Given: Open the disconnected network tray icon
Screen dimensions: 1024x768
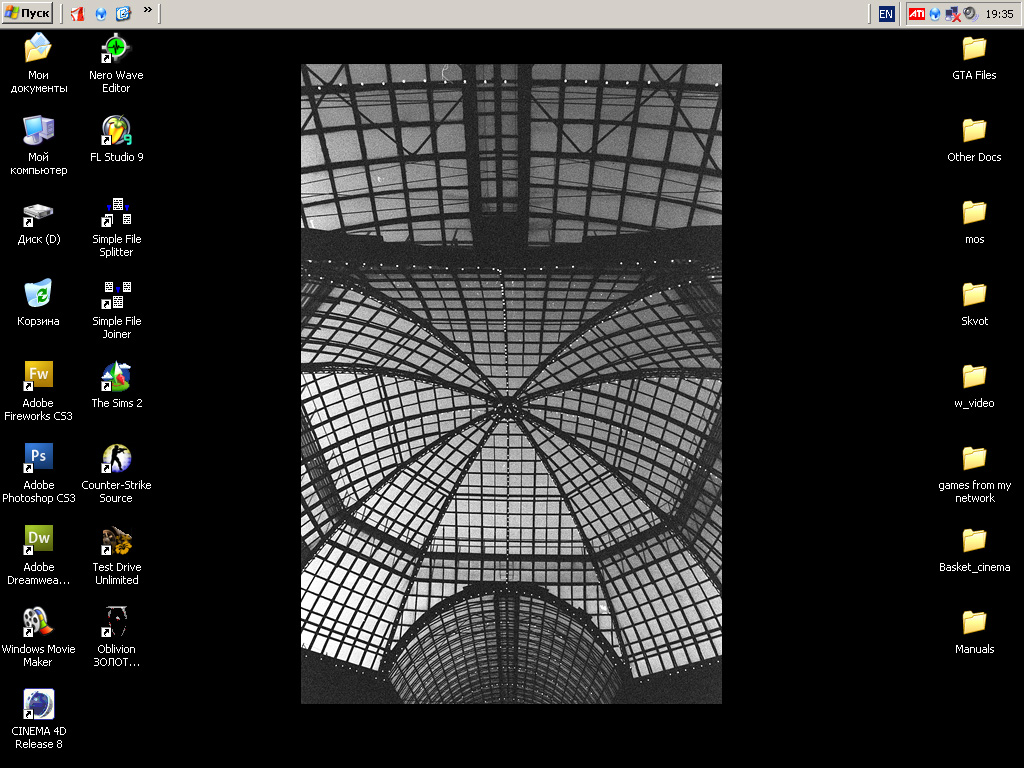Looking at the screenshot, I should click(x=953, y=14).
